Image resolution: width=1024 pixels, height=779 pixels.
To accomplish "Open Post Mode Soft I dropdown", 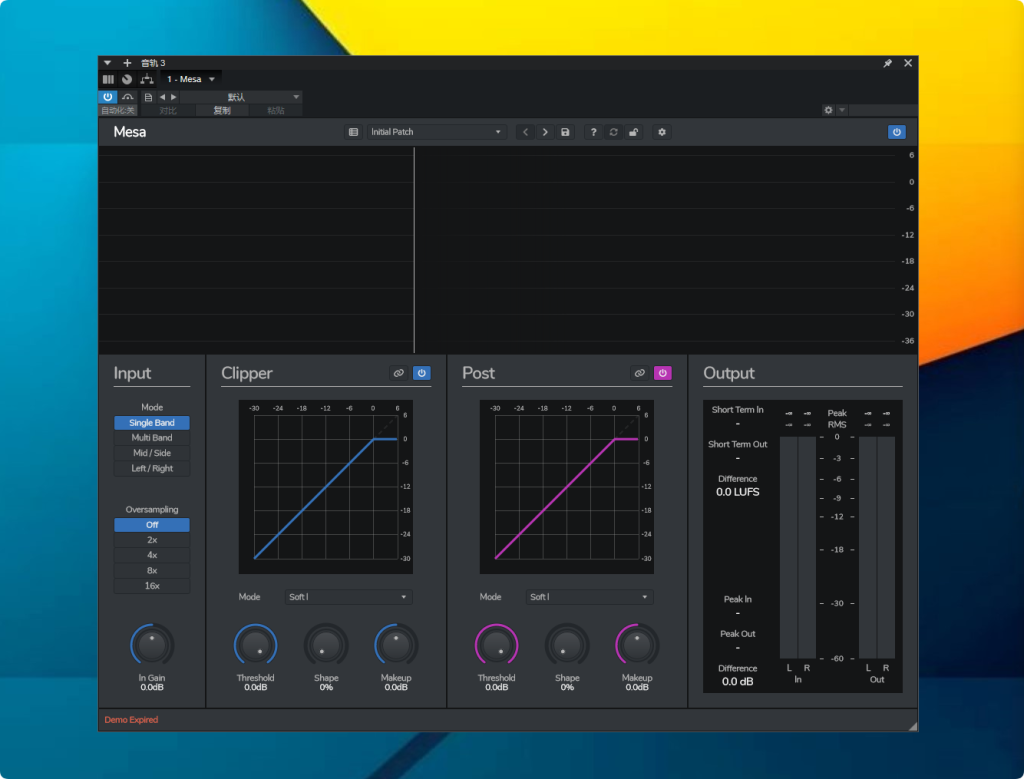I will pyautogui.click(x=589, y=597).
